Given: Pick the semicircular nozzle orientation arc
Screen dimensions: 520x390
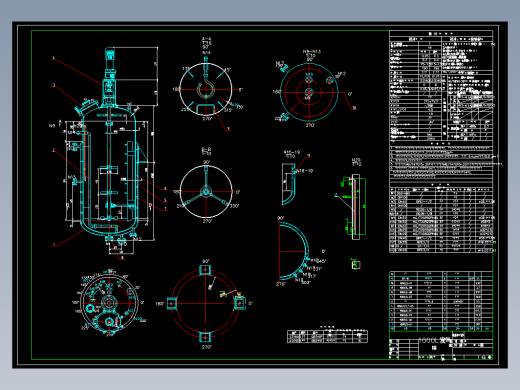Looking at the screenshot, I should 294,251.
